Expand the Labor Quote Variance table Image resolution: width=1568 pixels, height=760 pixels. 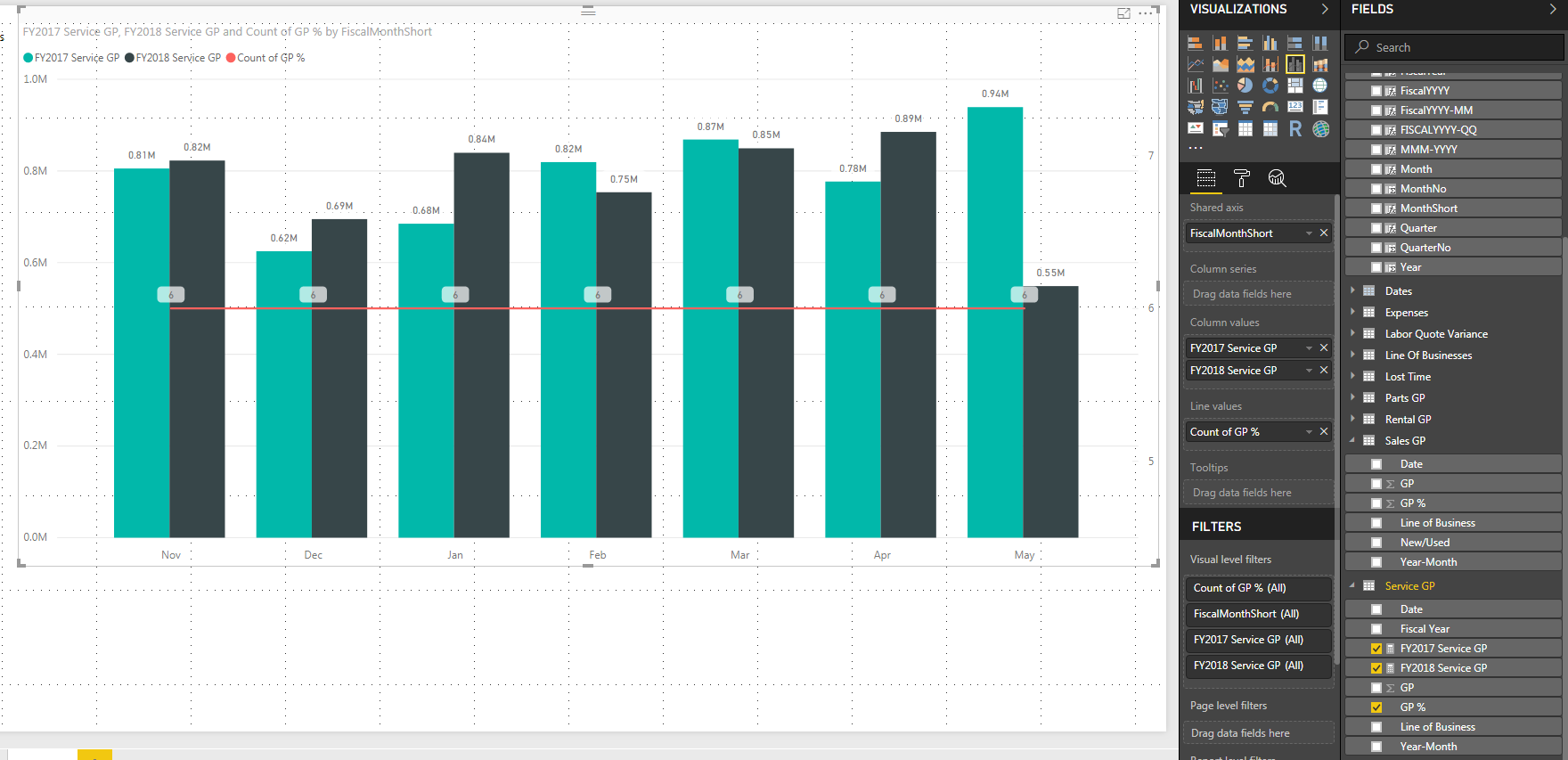tap(1352, 333)
